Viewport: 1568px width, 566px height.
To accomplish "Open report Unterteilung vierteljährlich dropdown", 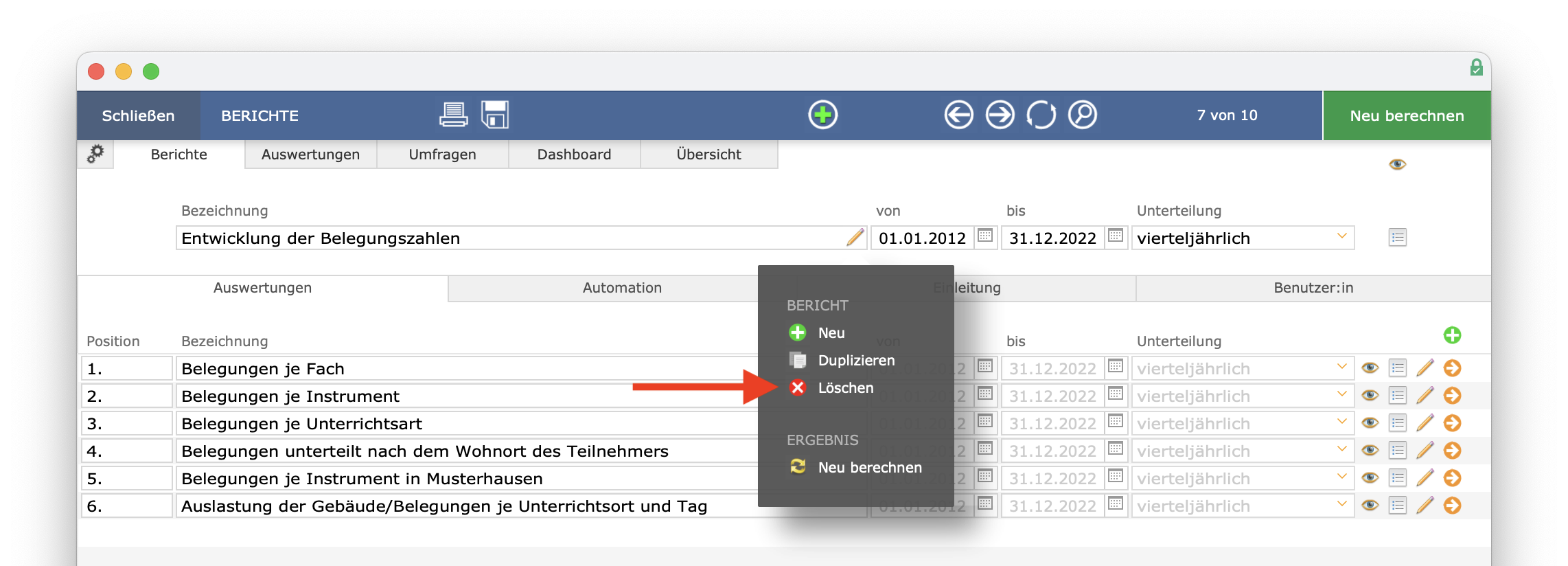I will [1243, 238].
